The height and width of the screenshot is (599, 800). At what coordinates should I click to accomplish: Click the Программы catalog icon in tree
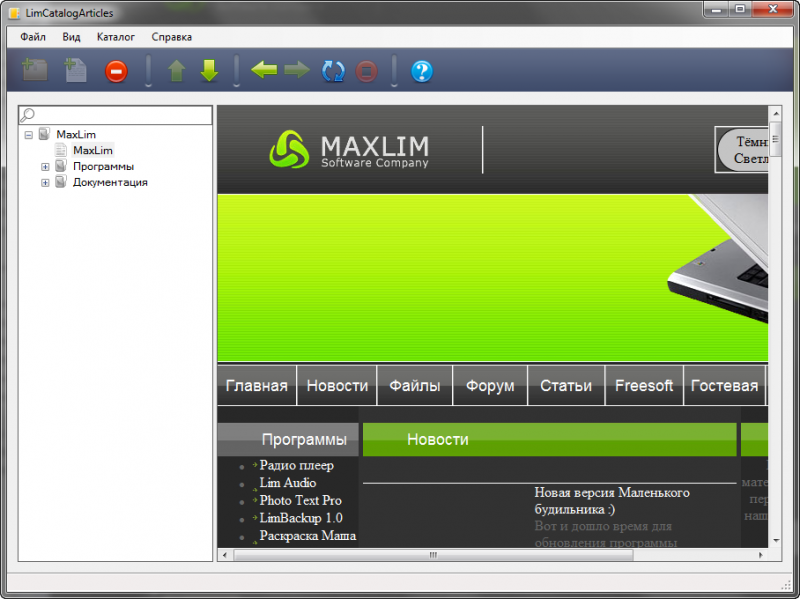61,166
